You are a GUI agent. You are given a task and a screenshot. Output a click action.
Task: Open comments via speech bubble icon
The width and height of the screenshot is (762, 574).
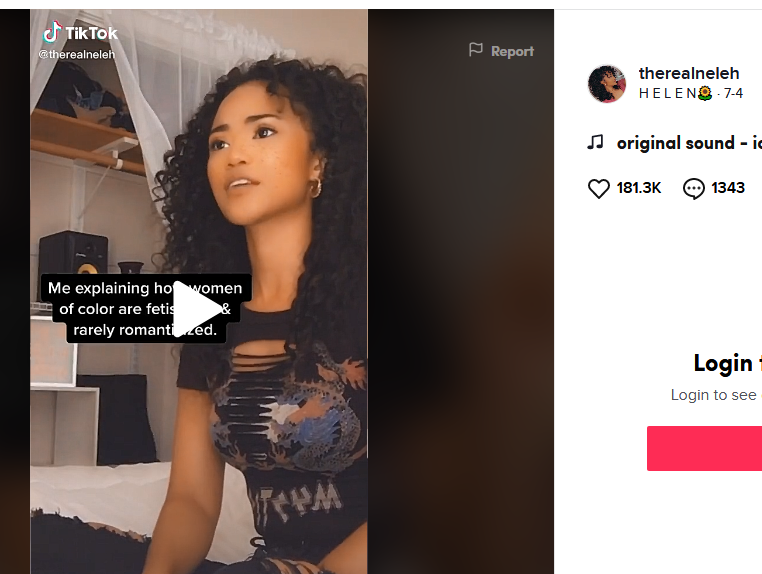693,188
